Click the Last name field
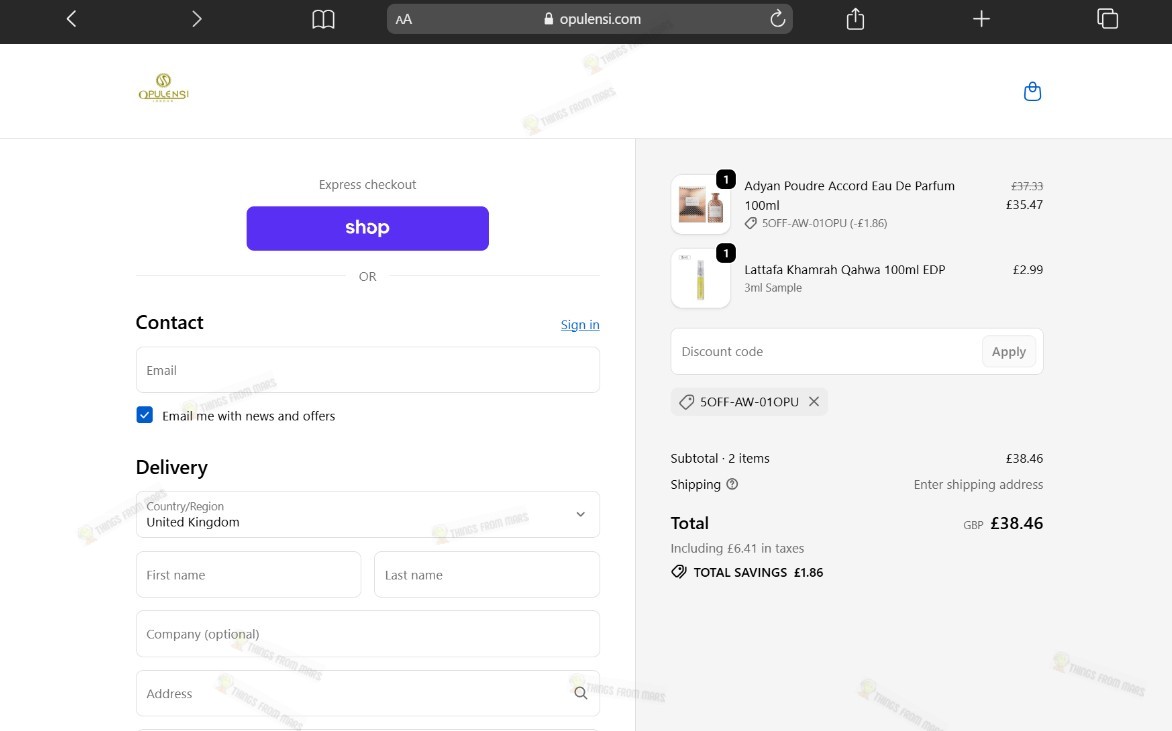 [487, 575]
